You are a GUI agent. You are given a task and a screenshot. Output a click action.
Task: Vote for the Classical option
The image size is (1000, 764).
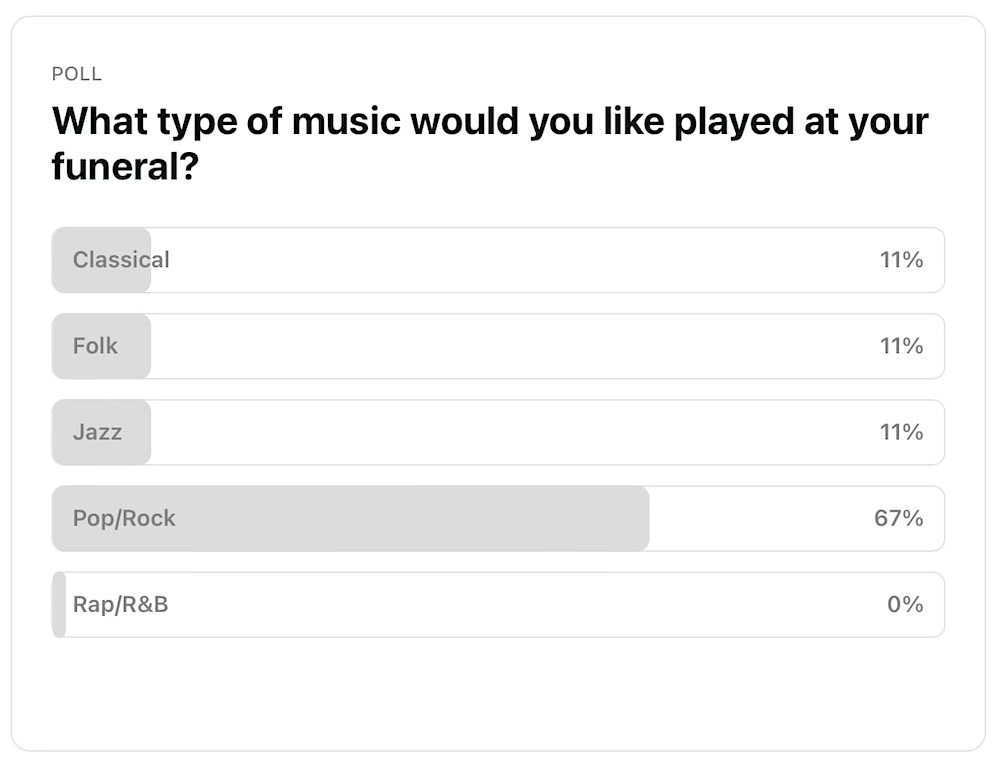pos(497,260)
